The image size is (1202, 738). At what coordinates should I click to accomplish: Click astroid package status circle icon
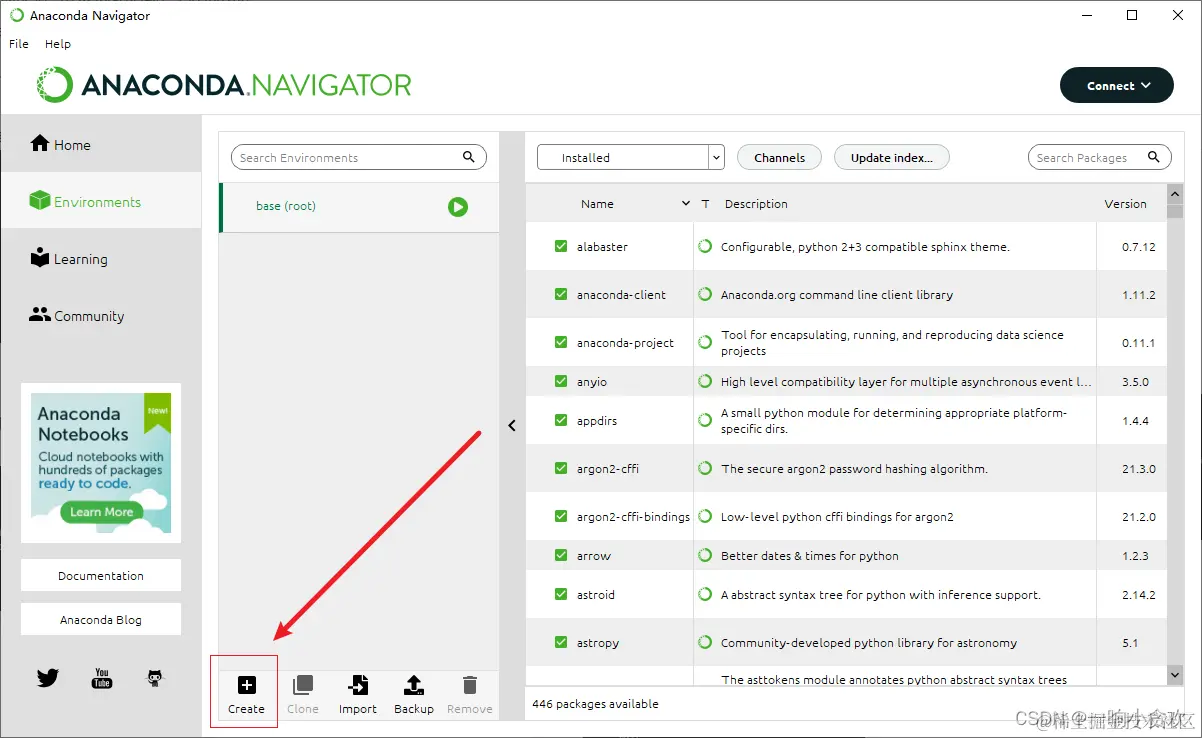705,594
